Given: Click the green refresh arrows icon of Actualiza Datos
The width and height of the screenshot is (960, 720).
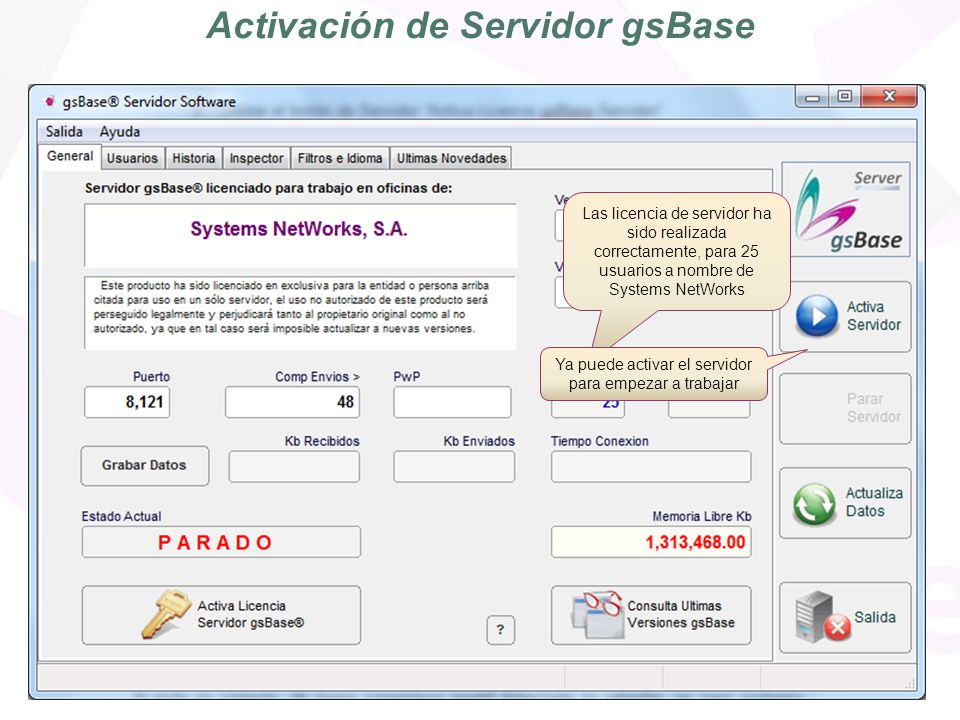Looking at the screenshot, I should [x=814, y=504].
